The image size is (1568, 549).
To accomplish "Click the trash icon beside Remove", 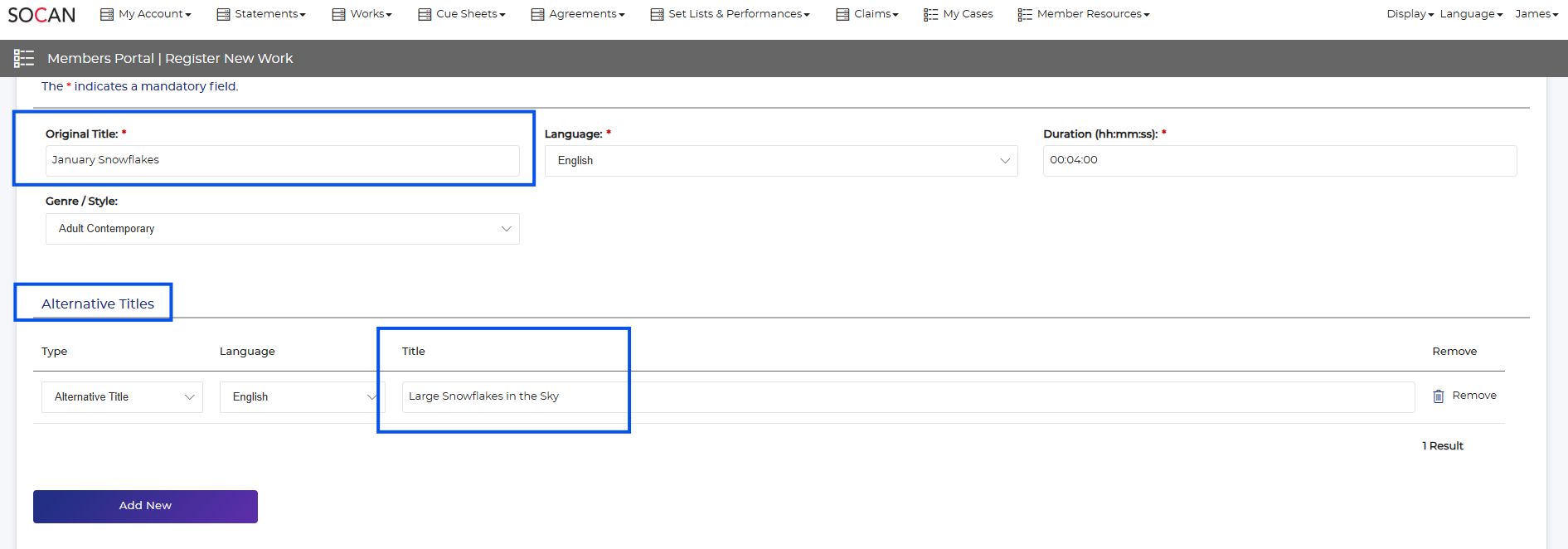I will pos(1439,396).
